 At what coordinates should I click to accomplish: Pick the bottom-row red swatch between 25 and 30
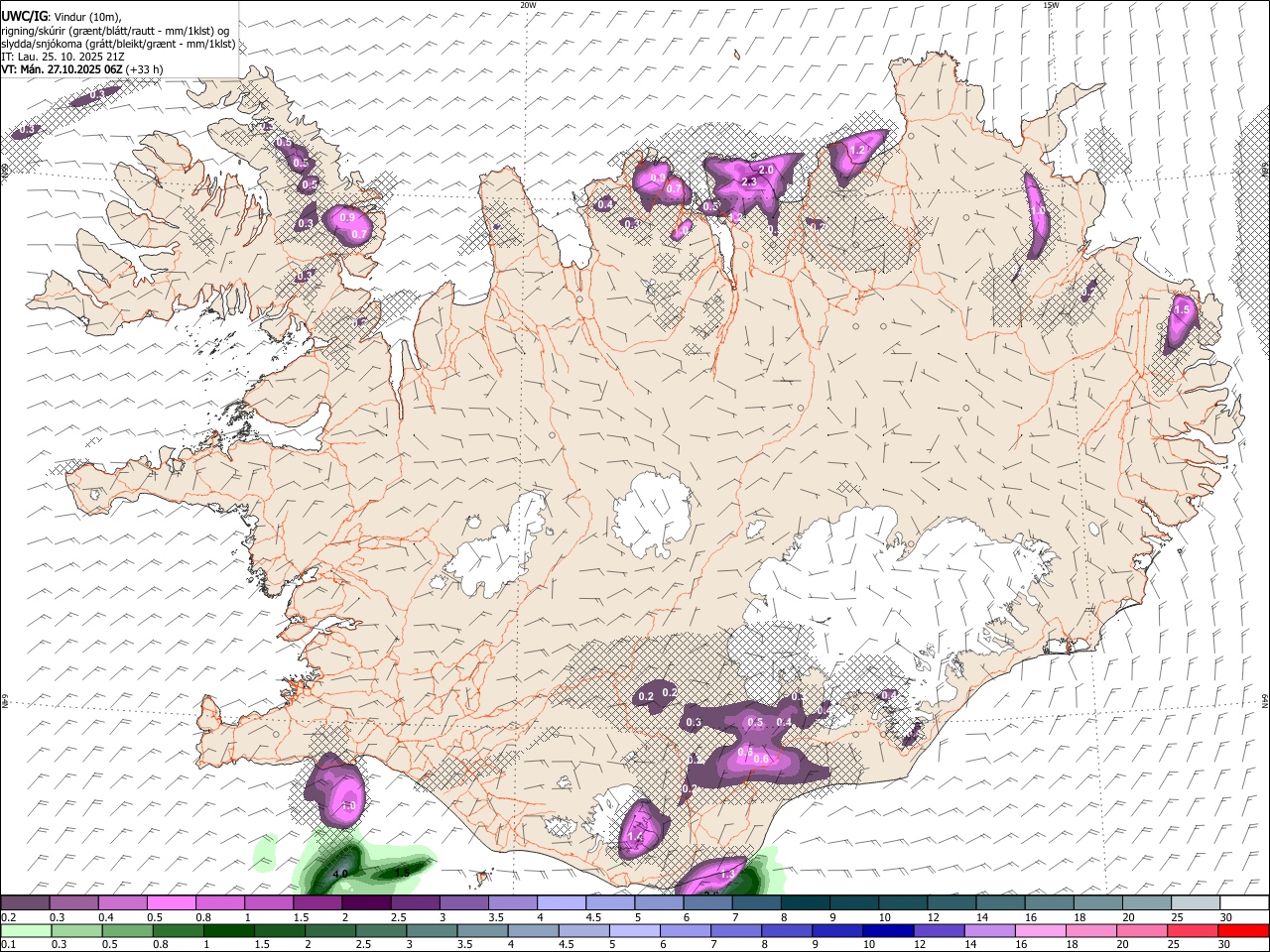[x=1193, y=931]
